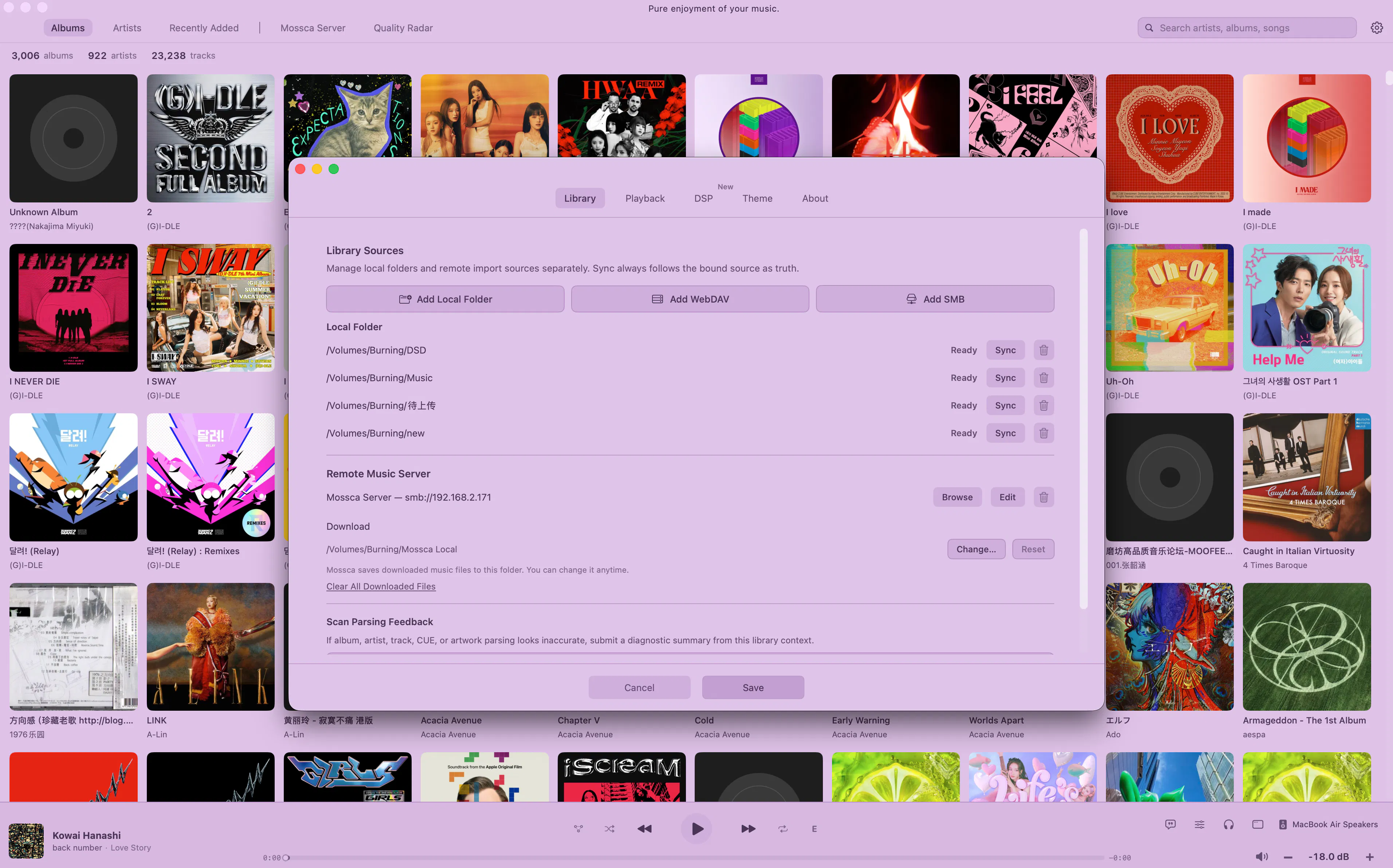The width and height of the screenshot is (1393, 868).
Task: Choose output device MacBook Air Speakers
Action: tap(1328, 824)
